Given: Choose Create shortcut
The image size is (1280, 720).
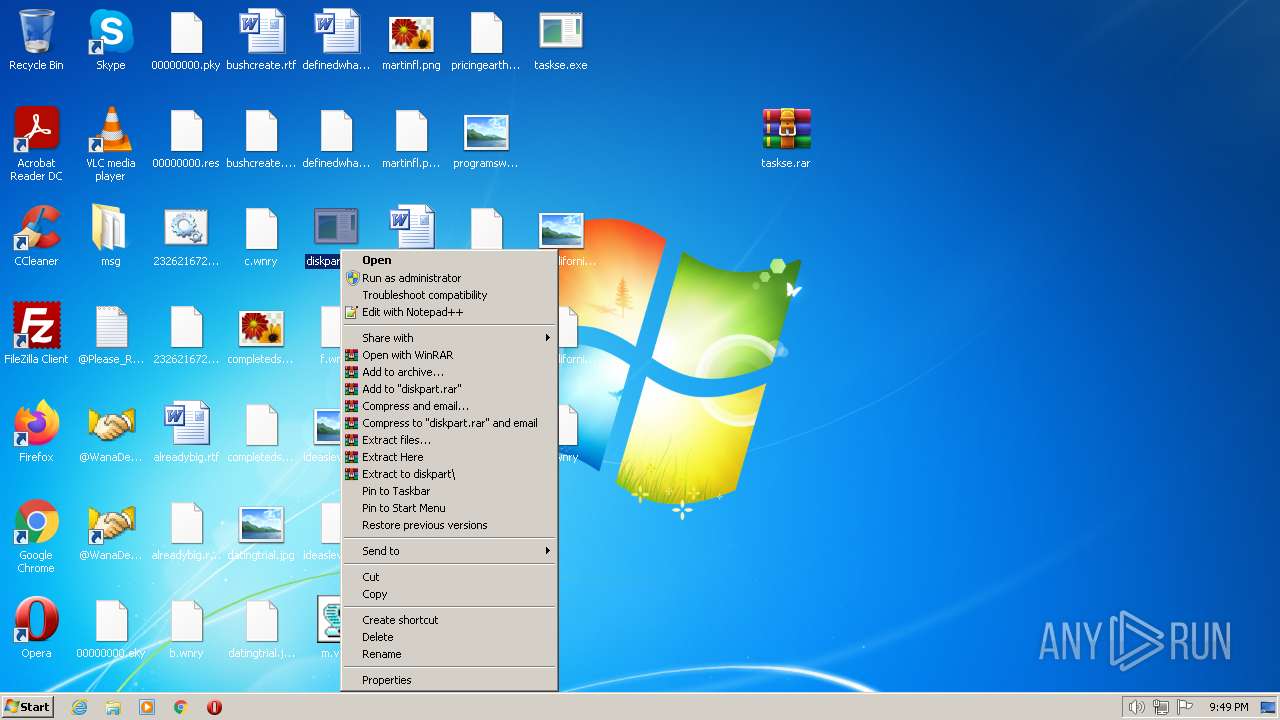Looking at the screenshot, I should [x=449, y=620].
